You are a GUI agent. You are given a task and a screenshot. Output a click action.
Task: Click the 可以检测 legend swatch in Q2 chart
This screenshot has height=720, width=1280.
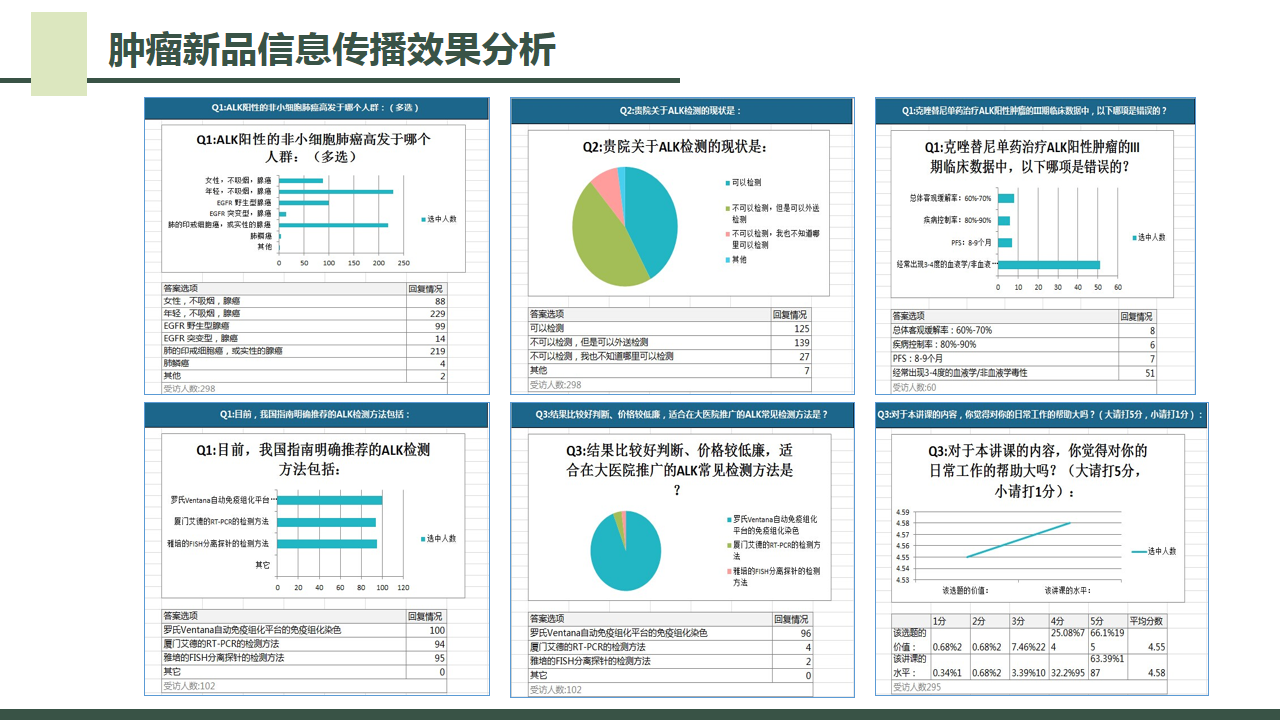click(x=727, y=183)
